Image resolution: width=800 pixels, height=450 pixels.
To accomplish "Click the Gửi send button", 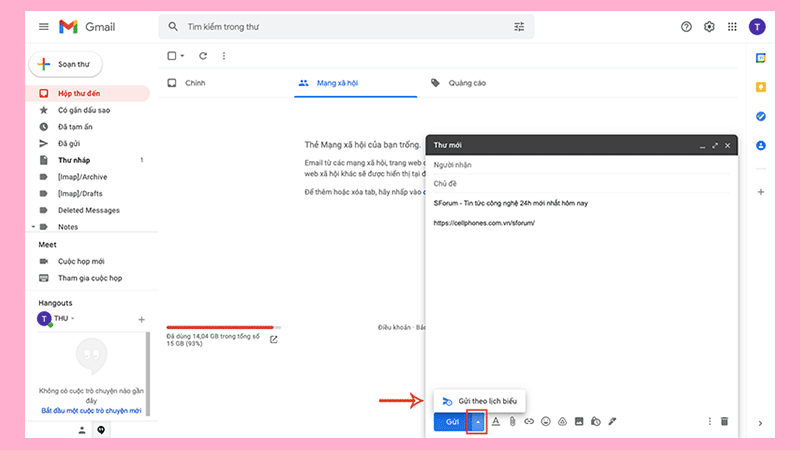I will click(452, 422).
